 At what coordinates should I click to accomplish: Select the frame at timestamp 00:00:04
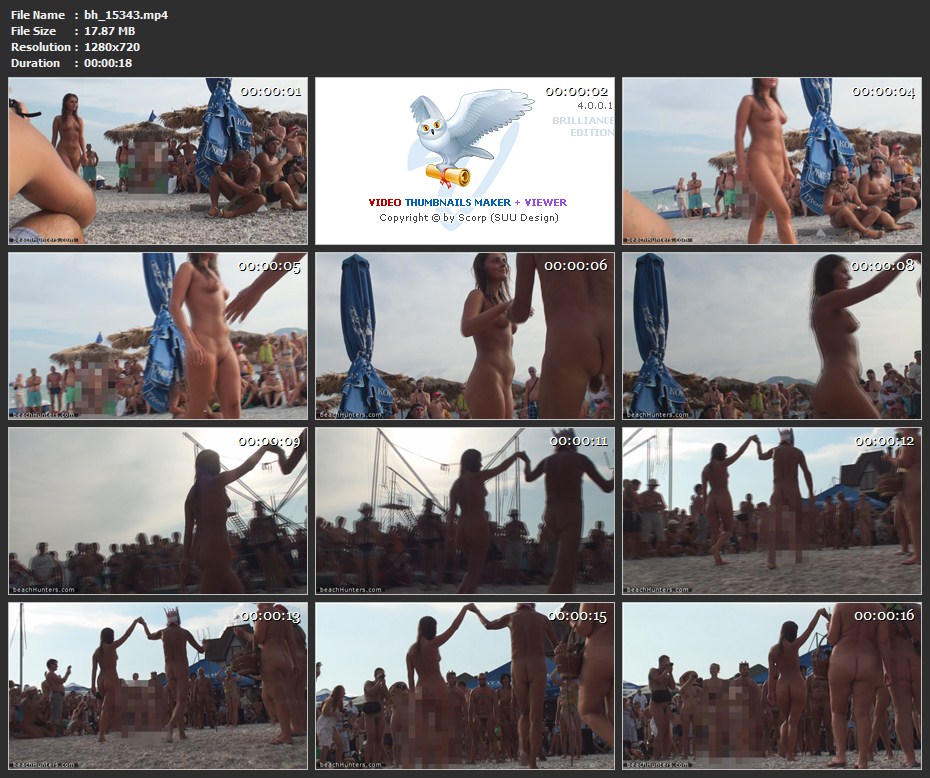point(771,161)
